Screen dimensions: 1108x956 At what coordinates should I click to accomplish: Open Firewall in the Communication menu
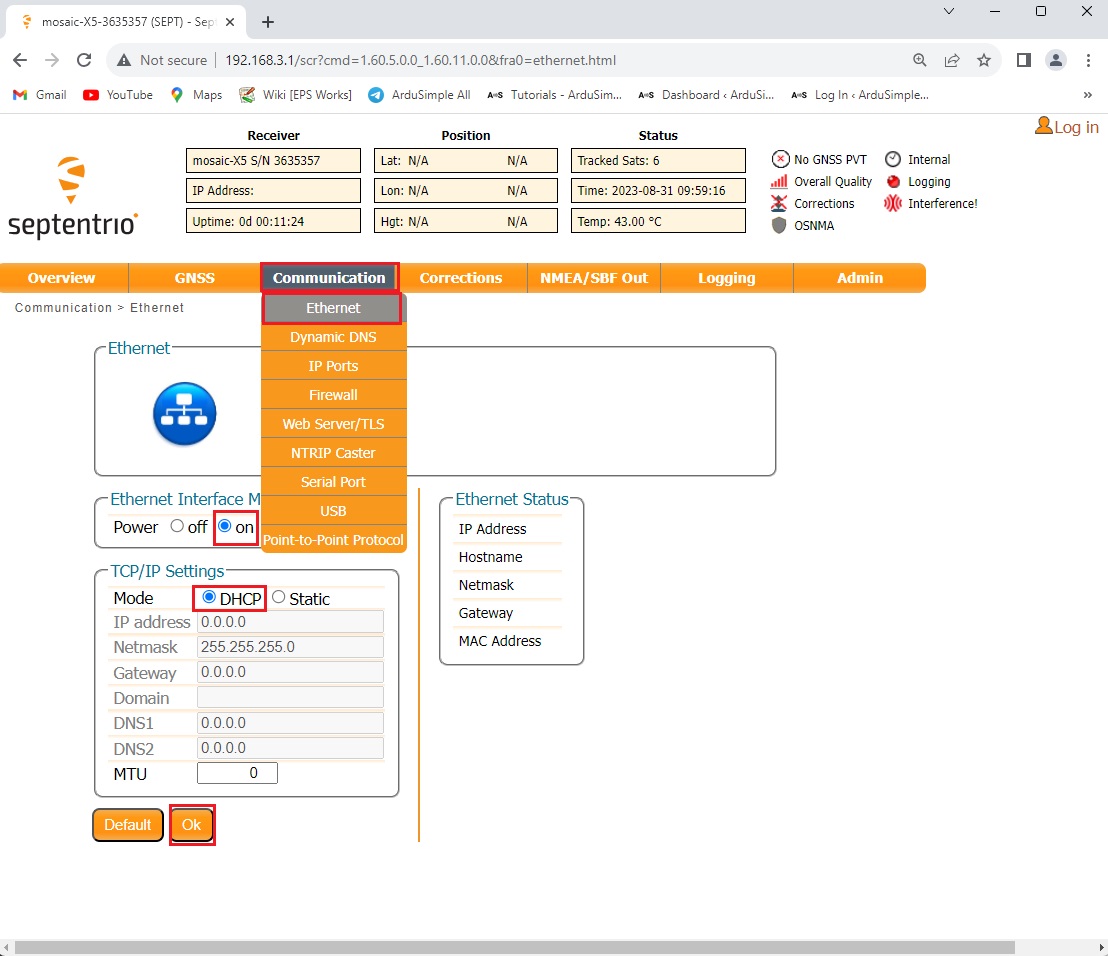point(333,395)
